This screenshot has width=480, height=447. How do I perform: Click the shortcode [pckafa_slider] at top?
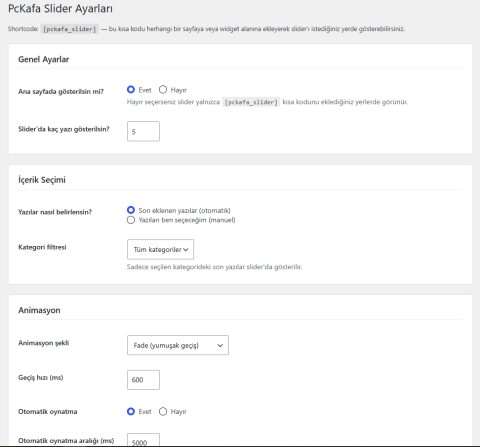[x=70, y=29]
